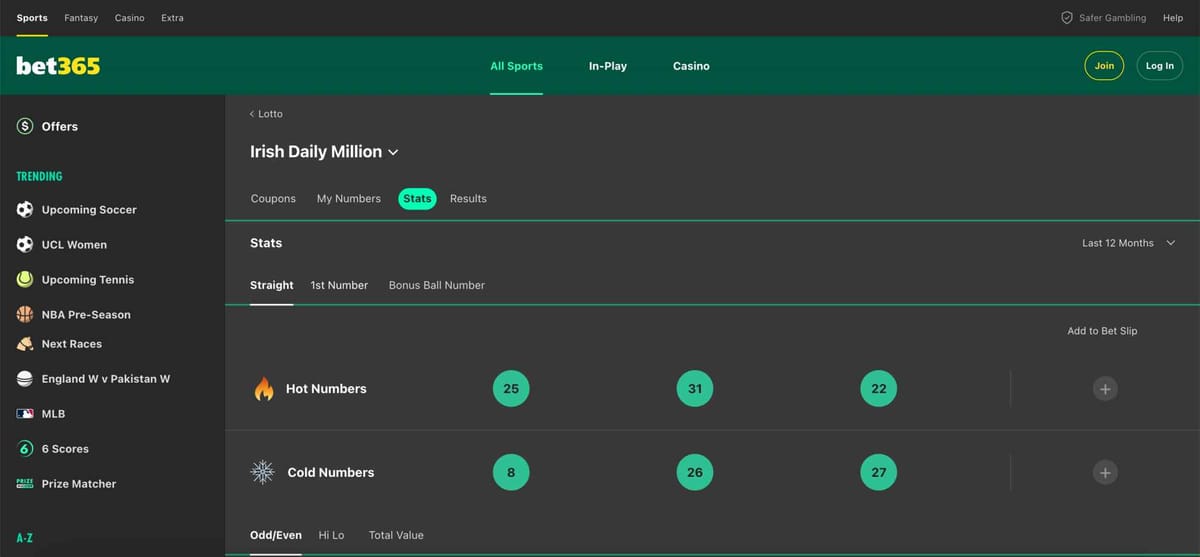Click the Hot Numbers flame icon
The height and width of the screenshot is (557, 1200).
pos(264,388)
